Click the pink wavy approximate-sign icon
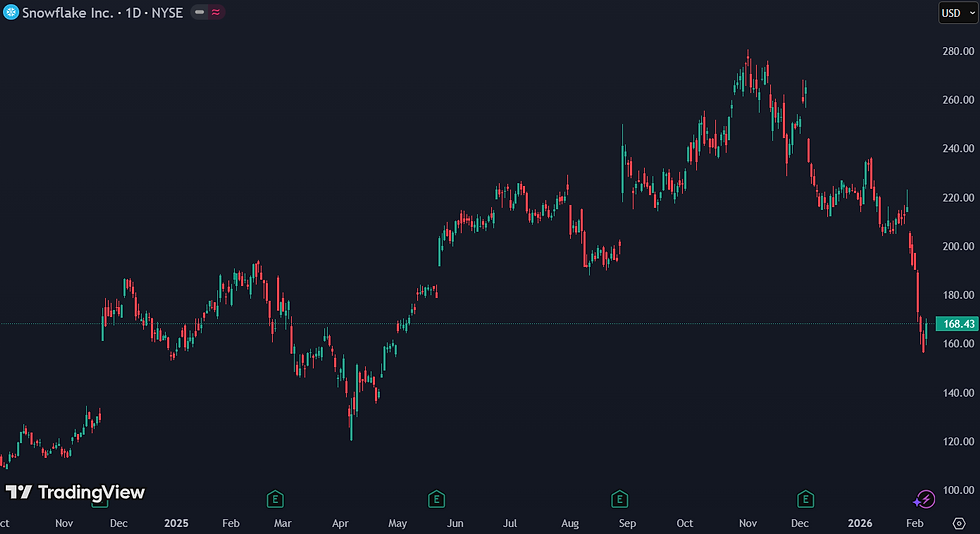980x534 pixels. (x=216, y=13)
